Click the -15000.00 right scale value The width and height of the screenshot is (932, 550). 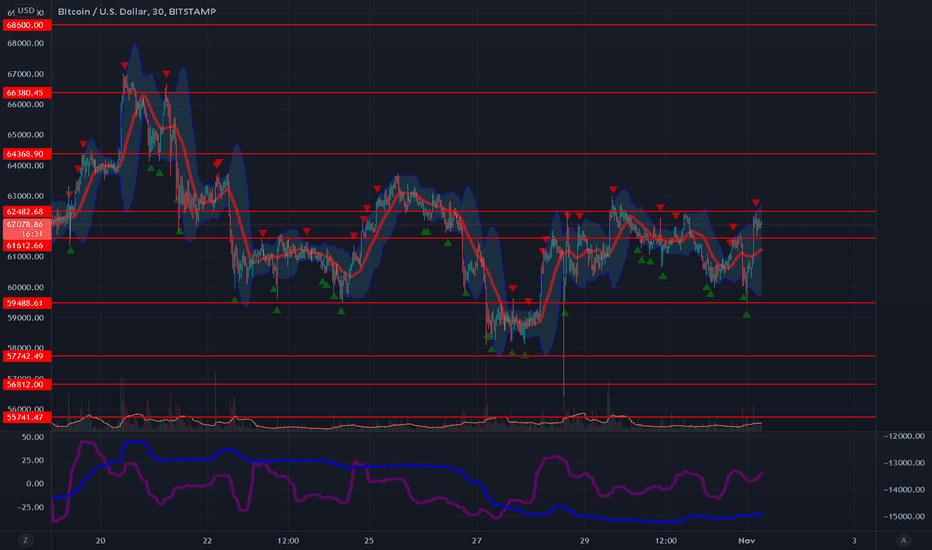coord(904,517)
